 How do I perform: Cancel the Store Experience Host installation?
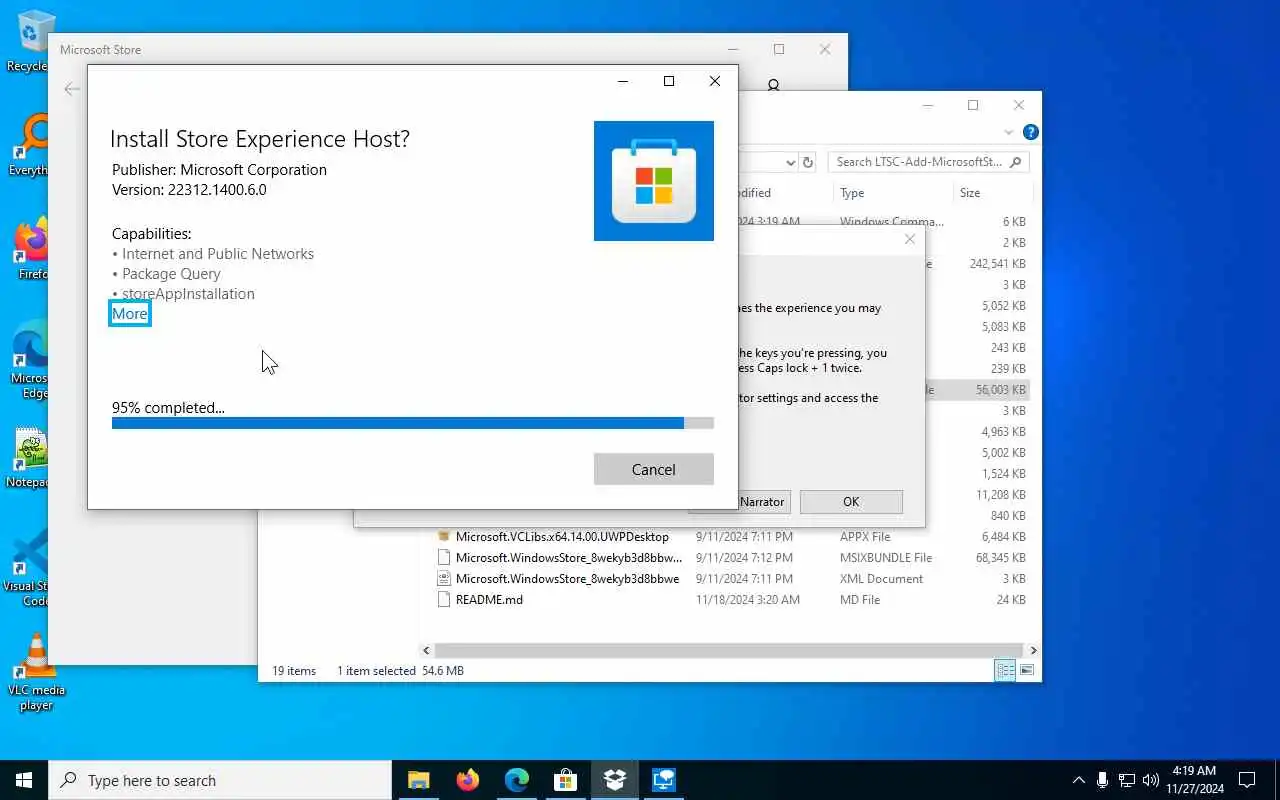point(653,469)
